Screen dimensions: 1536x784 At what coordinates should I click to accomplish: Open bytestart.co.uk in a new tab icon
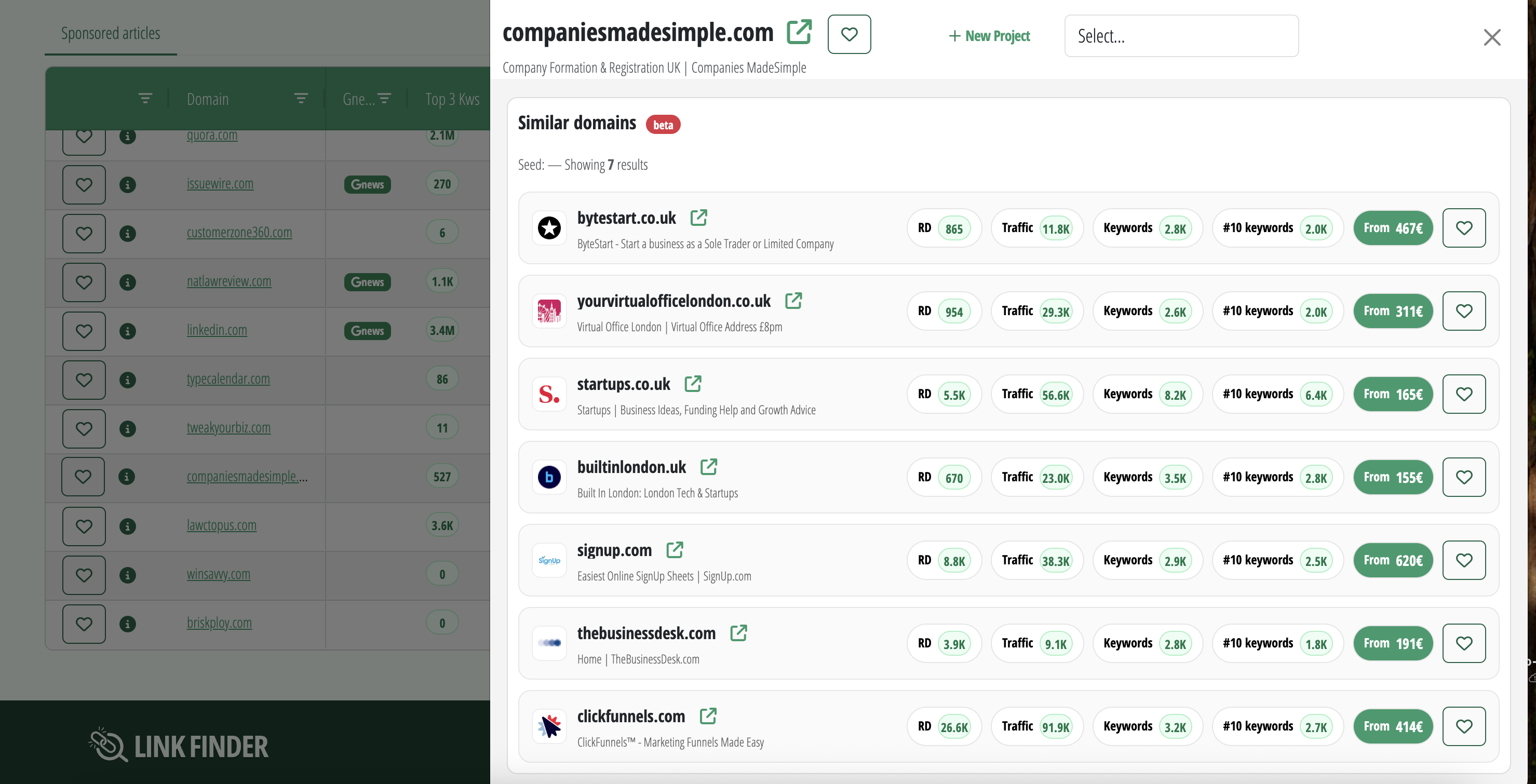pos(698,218)
